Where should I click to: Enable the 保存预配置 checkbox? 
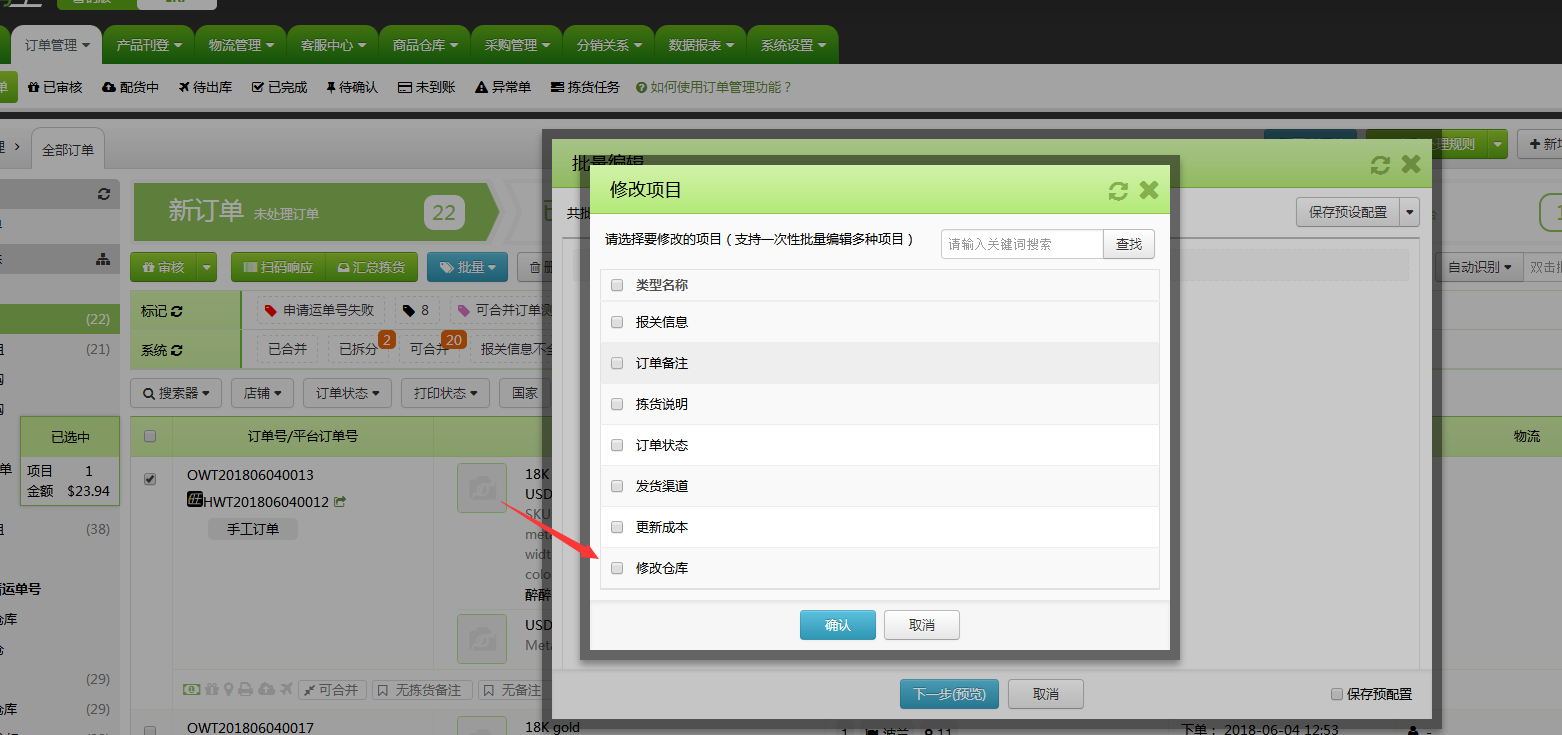click(x=1337, y=694)
